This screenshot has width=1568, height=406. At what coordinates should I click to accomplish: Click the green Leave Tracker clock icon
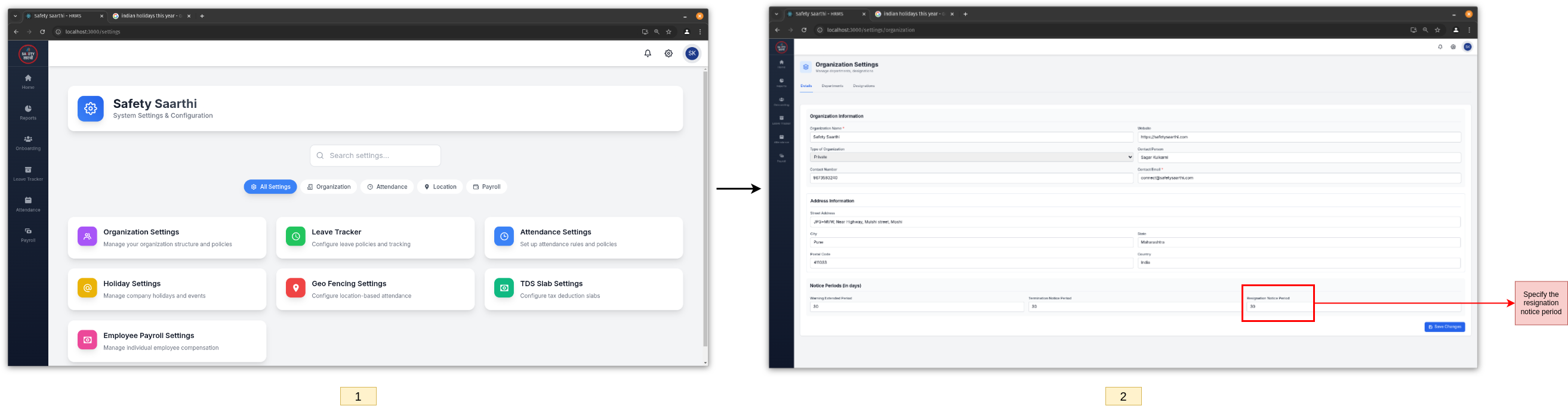(x=295, y=237)
